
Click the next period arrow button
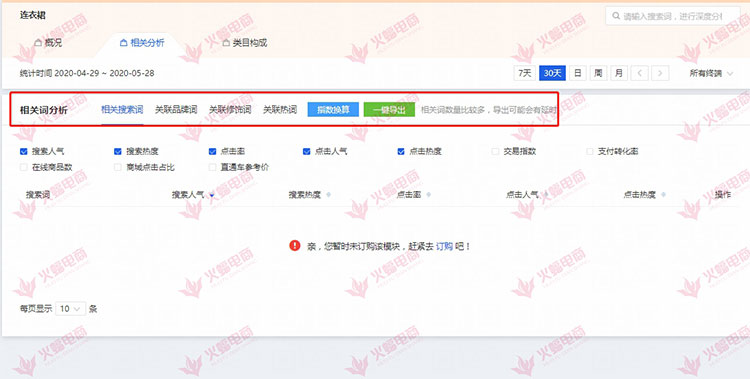coord(660,73)
